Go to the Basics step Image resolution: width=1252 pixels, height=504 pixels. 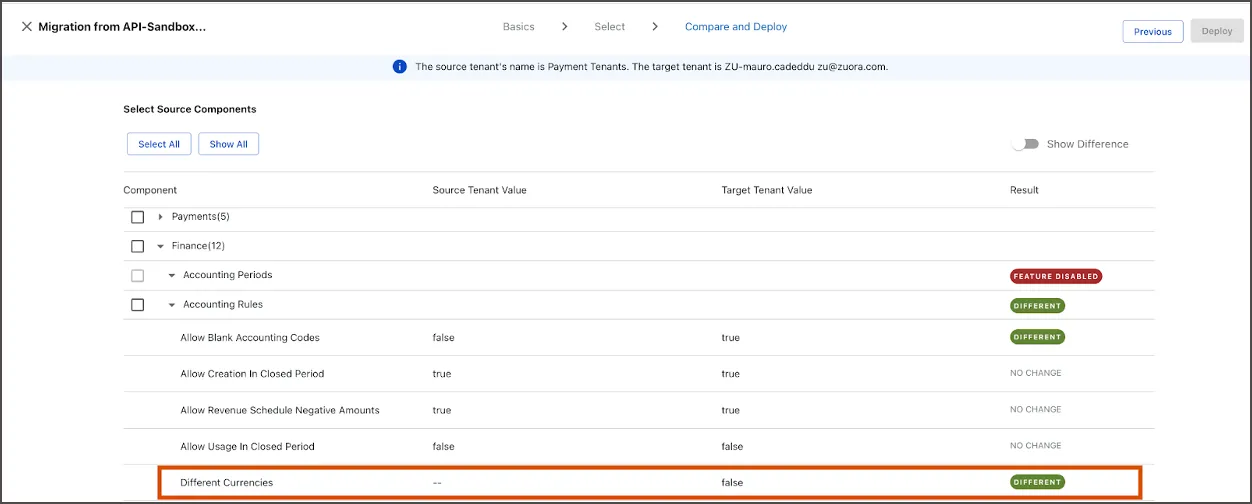coord(518,27)
